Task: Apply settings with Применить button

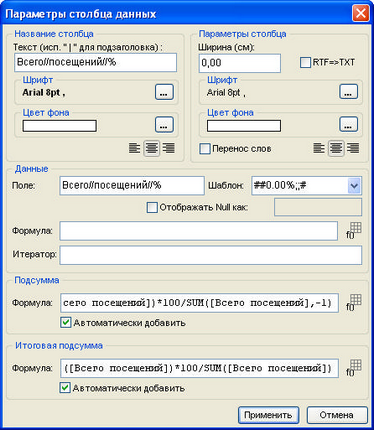Action: [x=268, y=415]
